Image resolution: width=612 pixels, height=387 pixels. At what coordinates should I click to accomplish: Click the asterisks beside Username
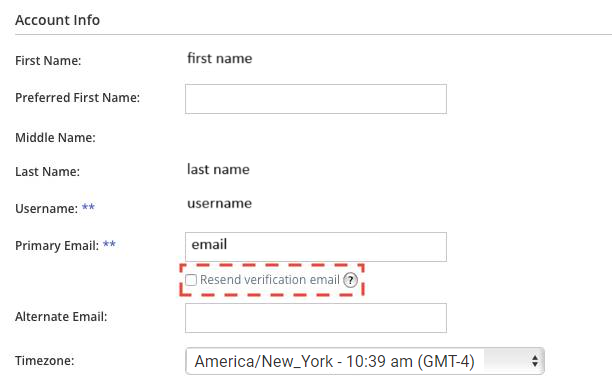pyautogui.click(x=88, y=207)
